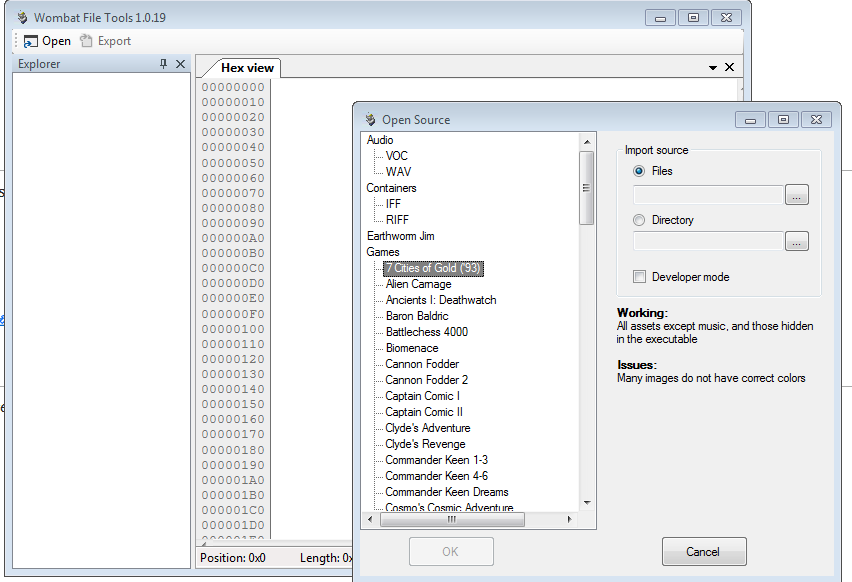Image resolution: width=852 pixels, height=582 pixels.
Task: Browse for directory with the ellipsis button
Action: [796, 241]
